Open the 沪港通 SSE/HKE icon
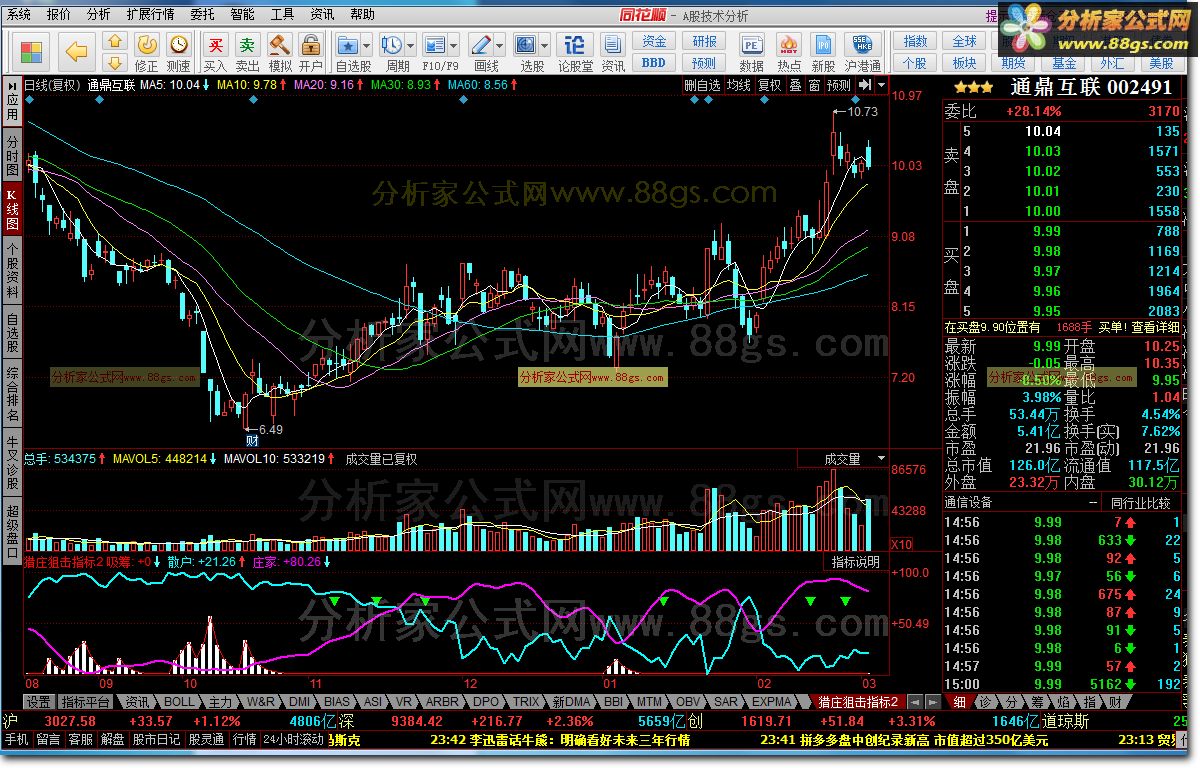The height and width of the screenshot is (768, 1200). (862, 46)
